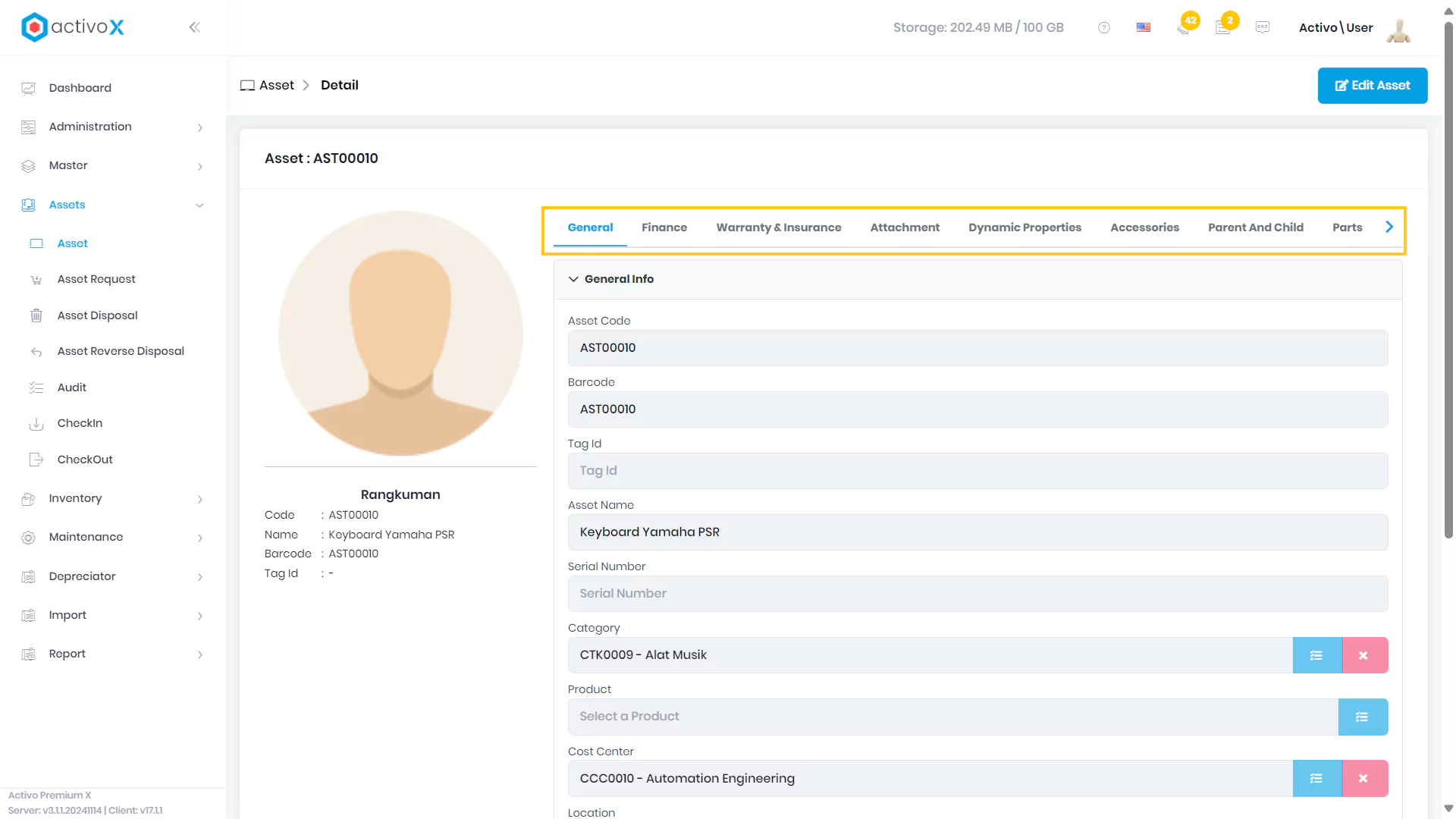Click the Barcode field
The height and width of the screenshot is (819, 1456).
(x=977, y=409)
